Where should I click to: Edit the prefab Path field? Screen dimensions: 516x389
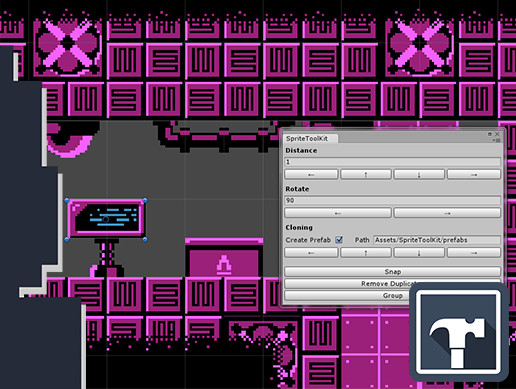coord(436,240)
